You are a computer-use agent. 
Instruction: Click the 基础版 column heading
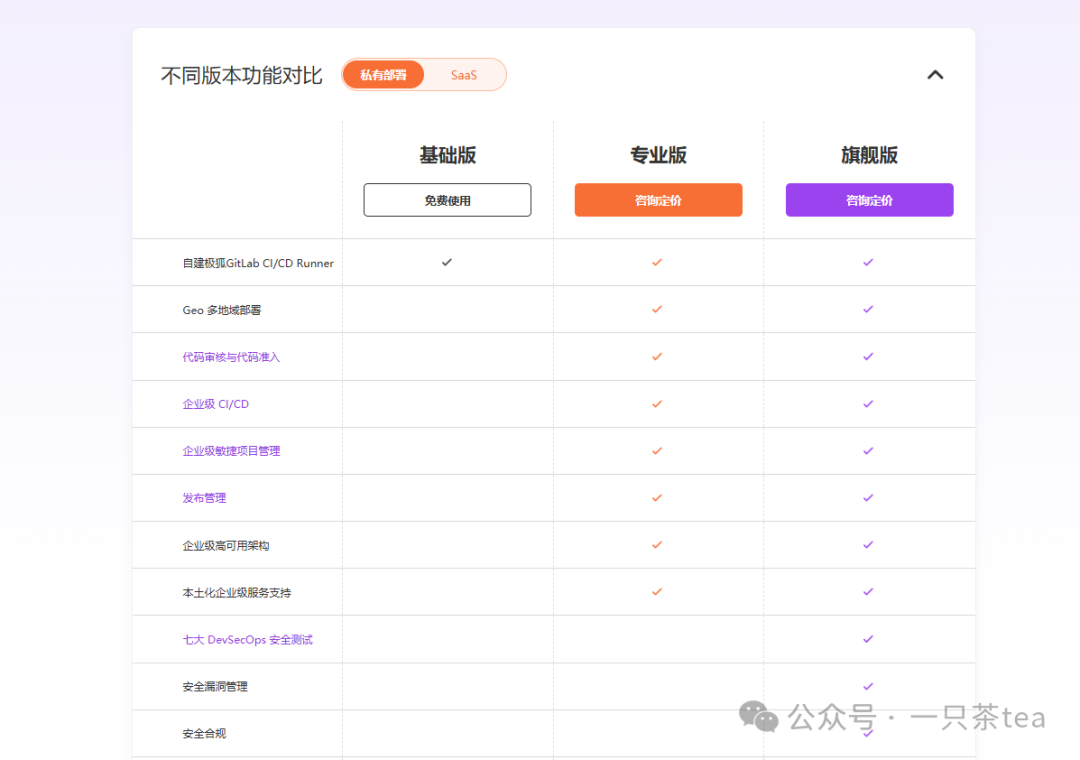448,155
